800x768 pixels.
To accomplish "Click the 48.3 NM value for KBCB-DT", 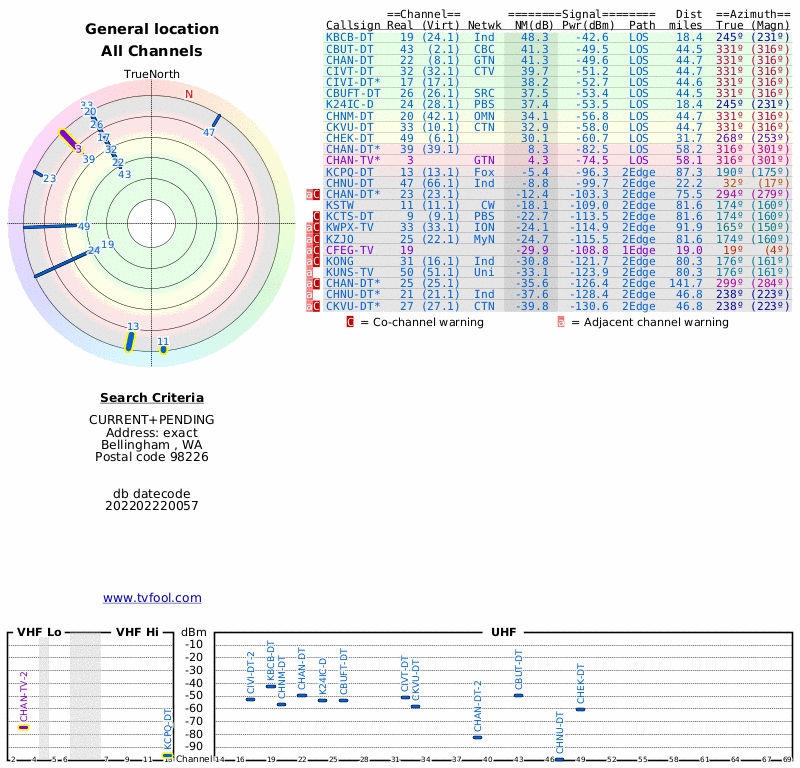I will click(x=535, y=37).
